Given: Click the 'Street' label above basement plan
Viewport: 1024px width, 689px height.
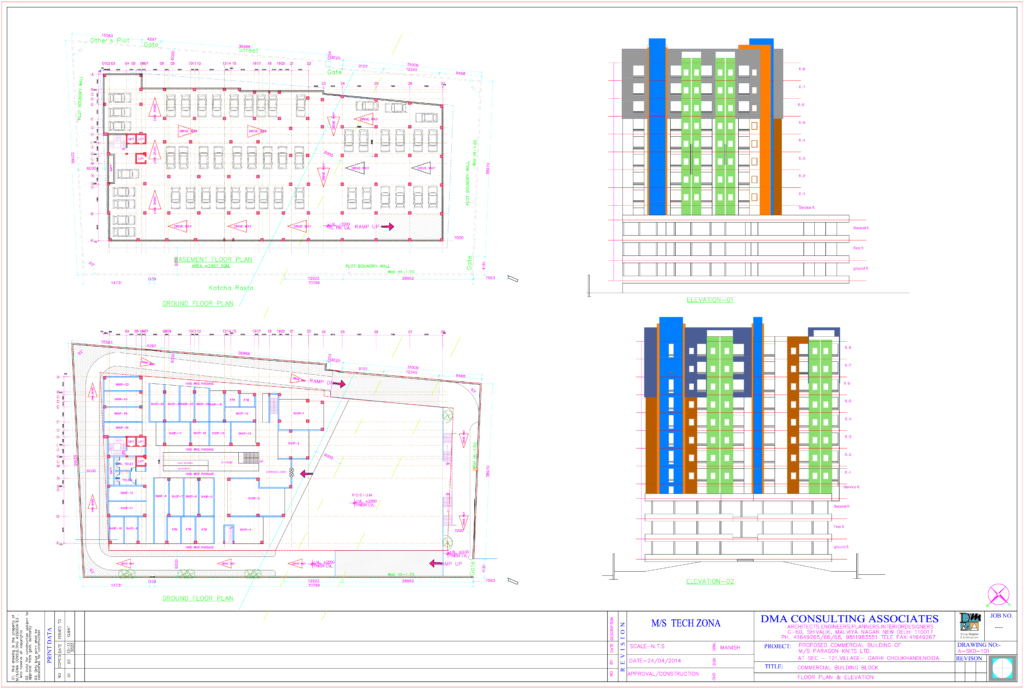Looking at the screenshot, I should pos(248,50).
